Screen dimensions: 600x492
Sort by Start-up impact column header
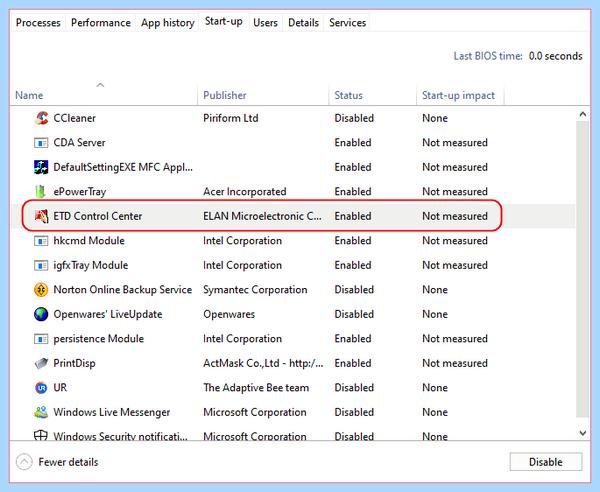click(460, 95)
